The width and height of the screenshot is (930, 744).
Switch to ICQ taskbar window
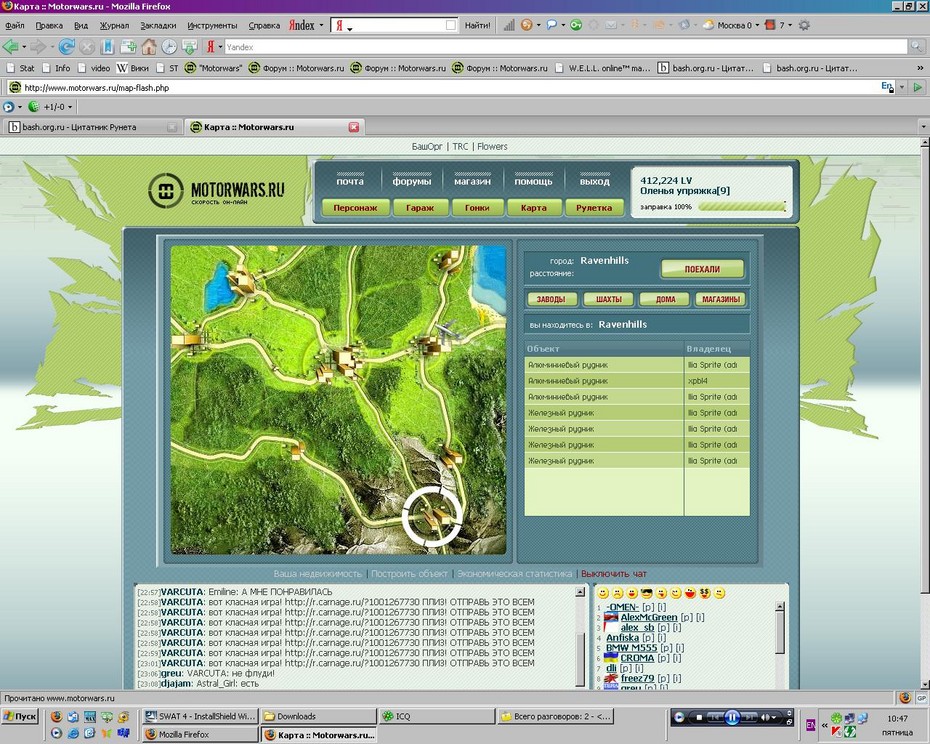click(437, 716)
